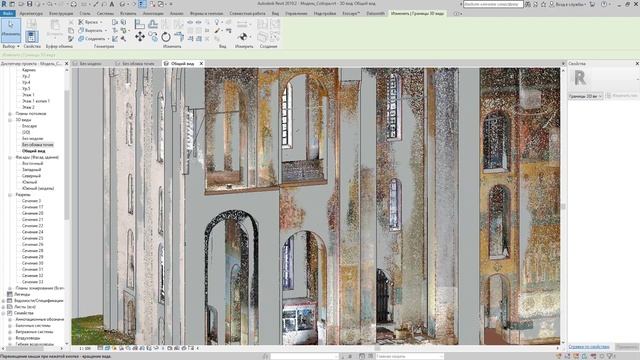Switch to the Вставить ribbon tab
The image size is (640, 360).
click(128, 13)
